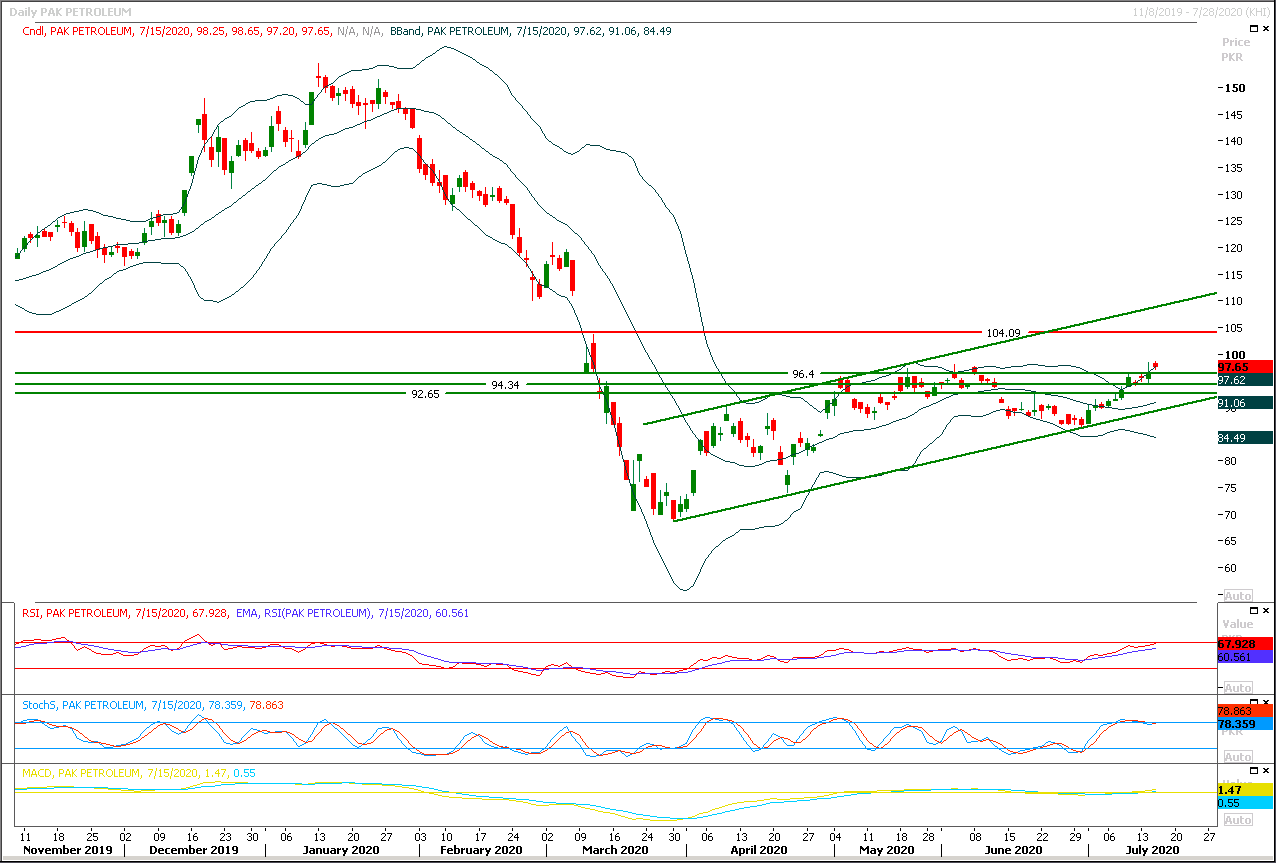Click the StochS value tag 78.863
This screenshot has height=863, width=1276.
(x=1244, y=710)
